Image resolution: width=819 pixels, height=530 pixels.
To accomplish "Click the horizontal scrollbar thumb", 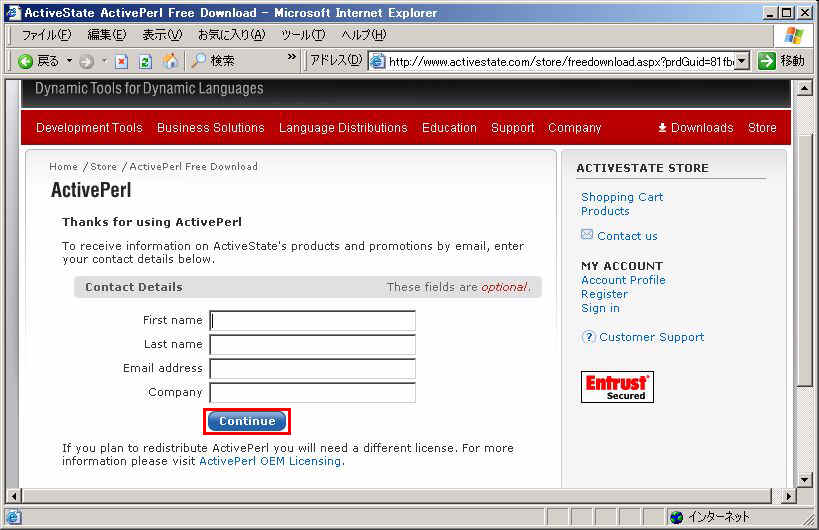I will click(x=397, y=496).
